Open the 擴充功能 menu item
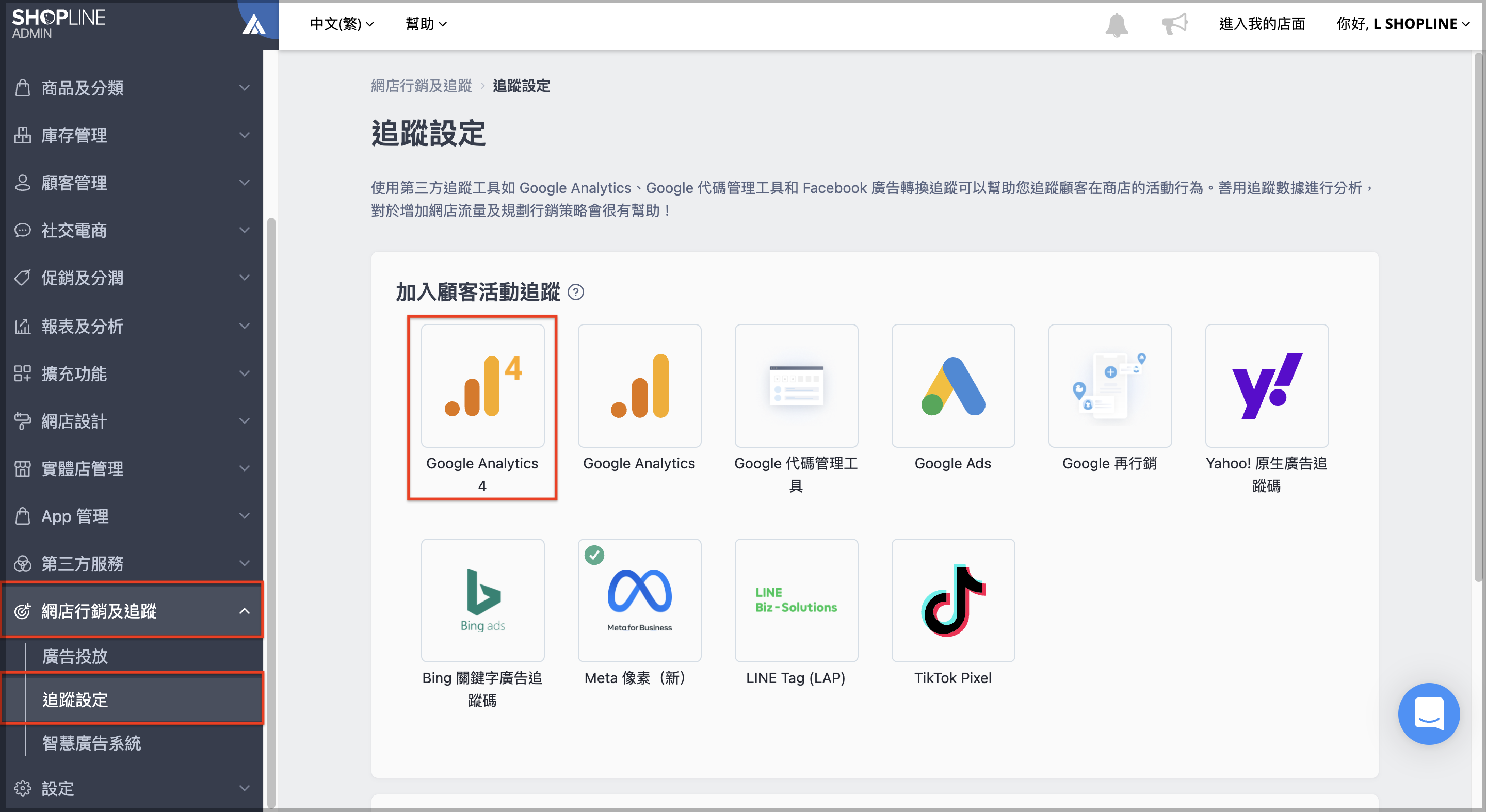 [132, 373]
